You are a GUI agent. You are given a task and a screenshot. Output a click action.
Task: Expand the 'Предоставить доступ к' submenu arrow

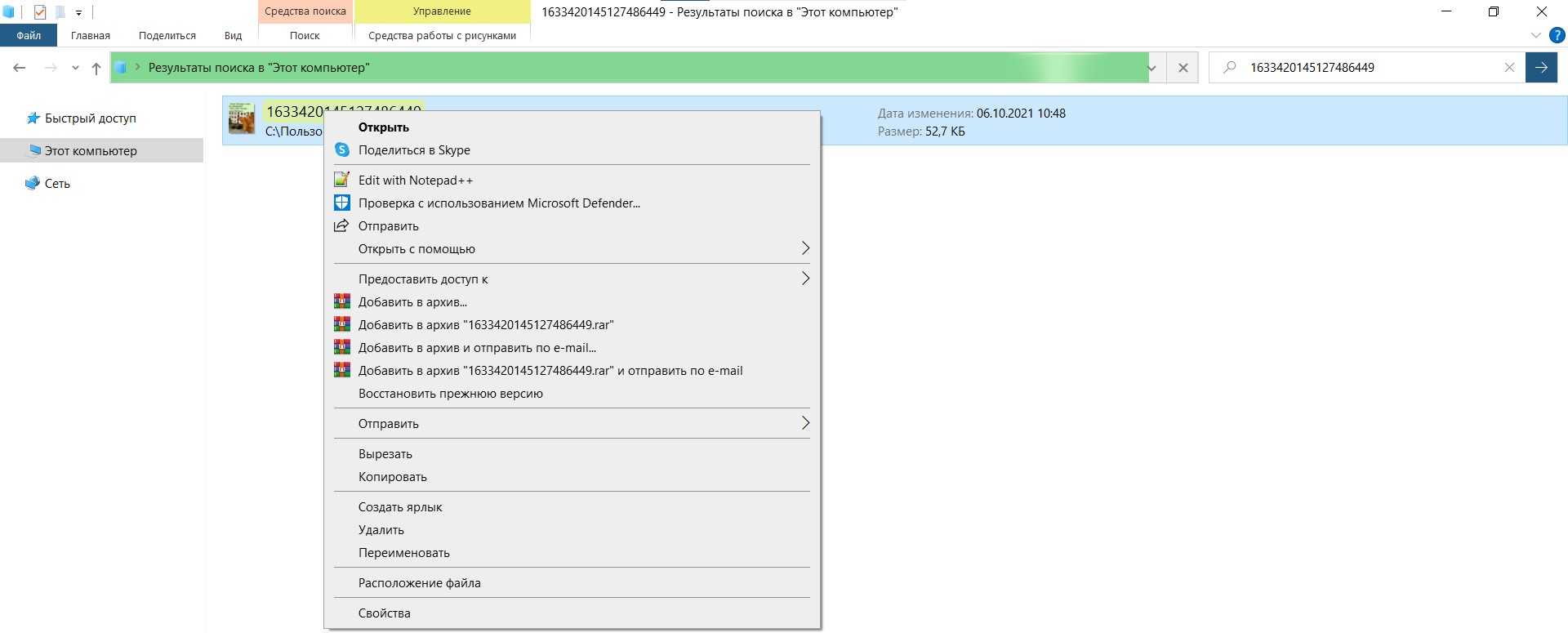pyautogui.click(x=804, y=279)
